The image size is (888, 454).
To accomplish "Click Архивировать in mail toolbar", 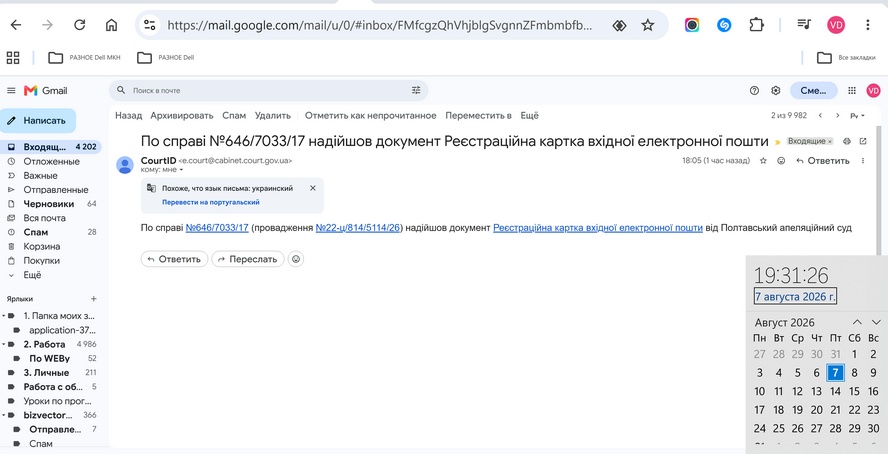I will (182, 115).
